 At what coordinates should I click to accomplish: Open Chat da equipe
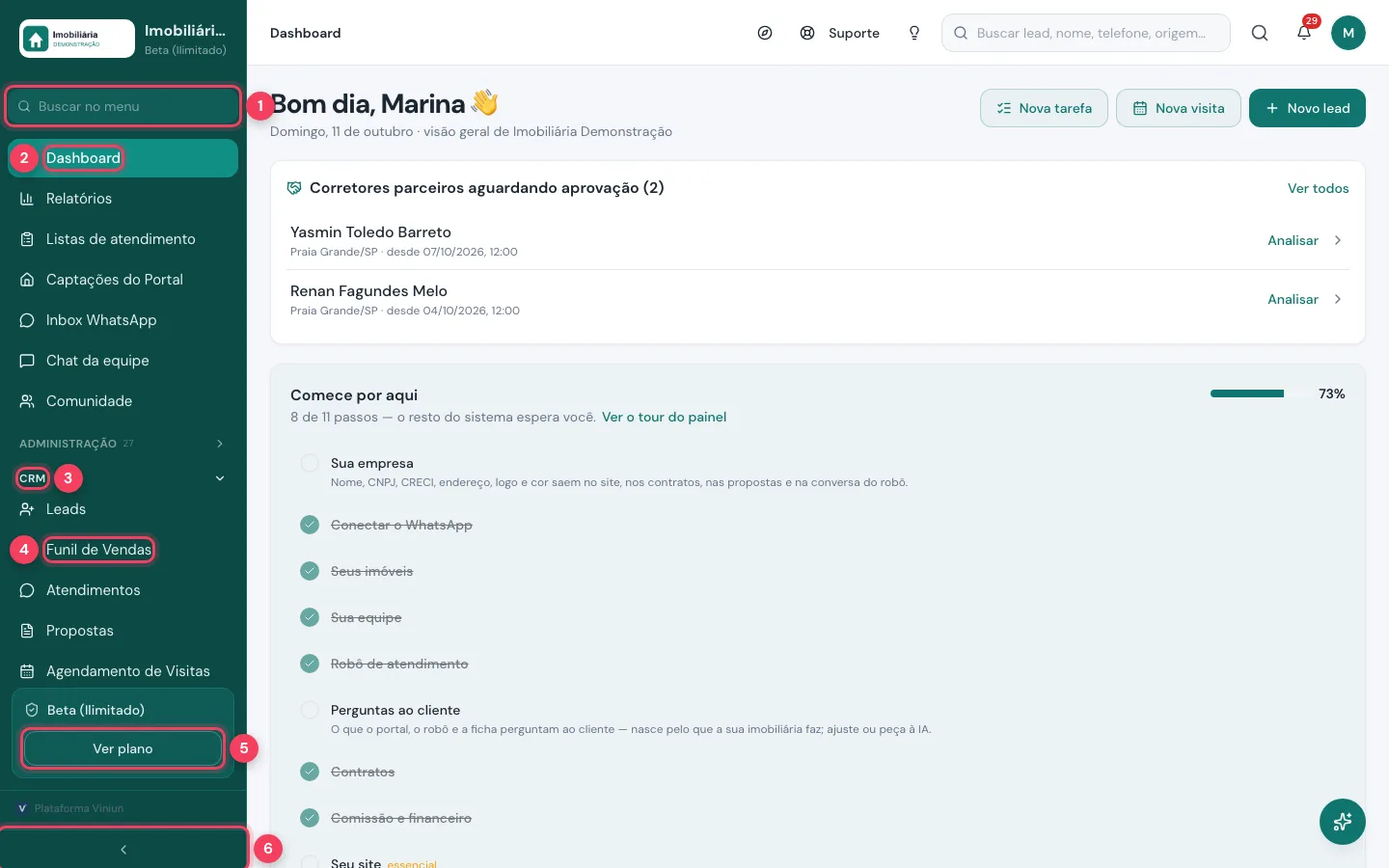pyautogui.click(x=123, y=361)
